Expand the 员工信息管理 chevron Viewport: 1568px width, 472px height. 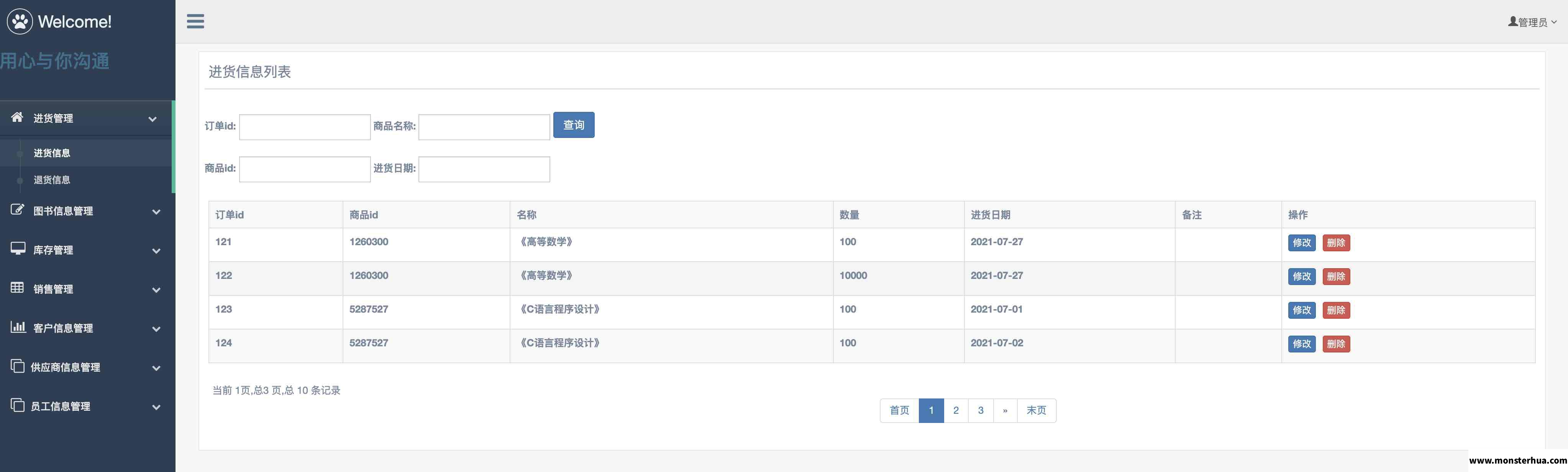(x=156, y=407)
